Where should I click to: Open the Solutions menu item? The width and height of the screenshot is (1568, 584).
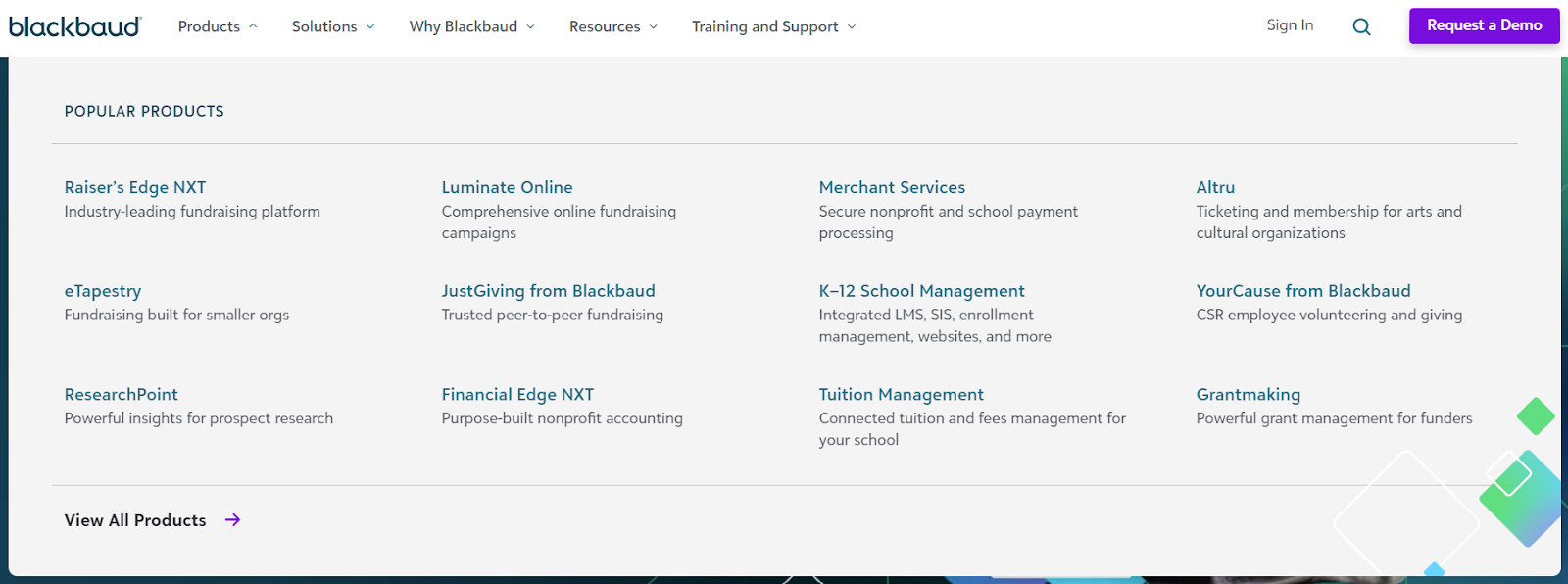324,26
